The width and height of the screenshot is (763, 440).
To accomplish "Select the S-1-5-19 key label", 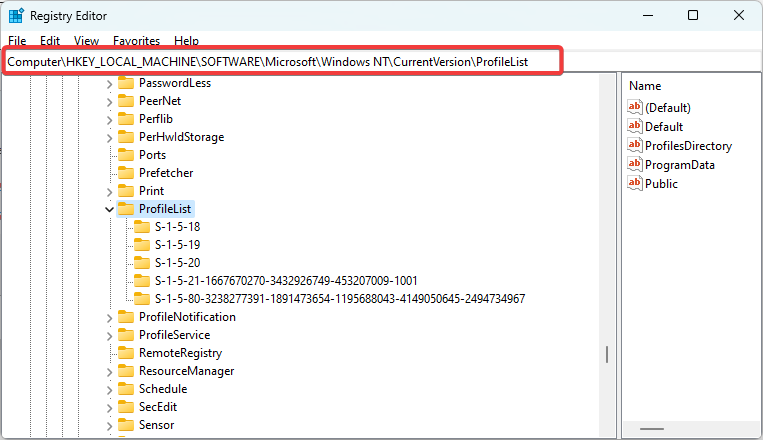I will click(178, 245).
